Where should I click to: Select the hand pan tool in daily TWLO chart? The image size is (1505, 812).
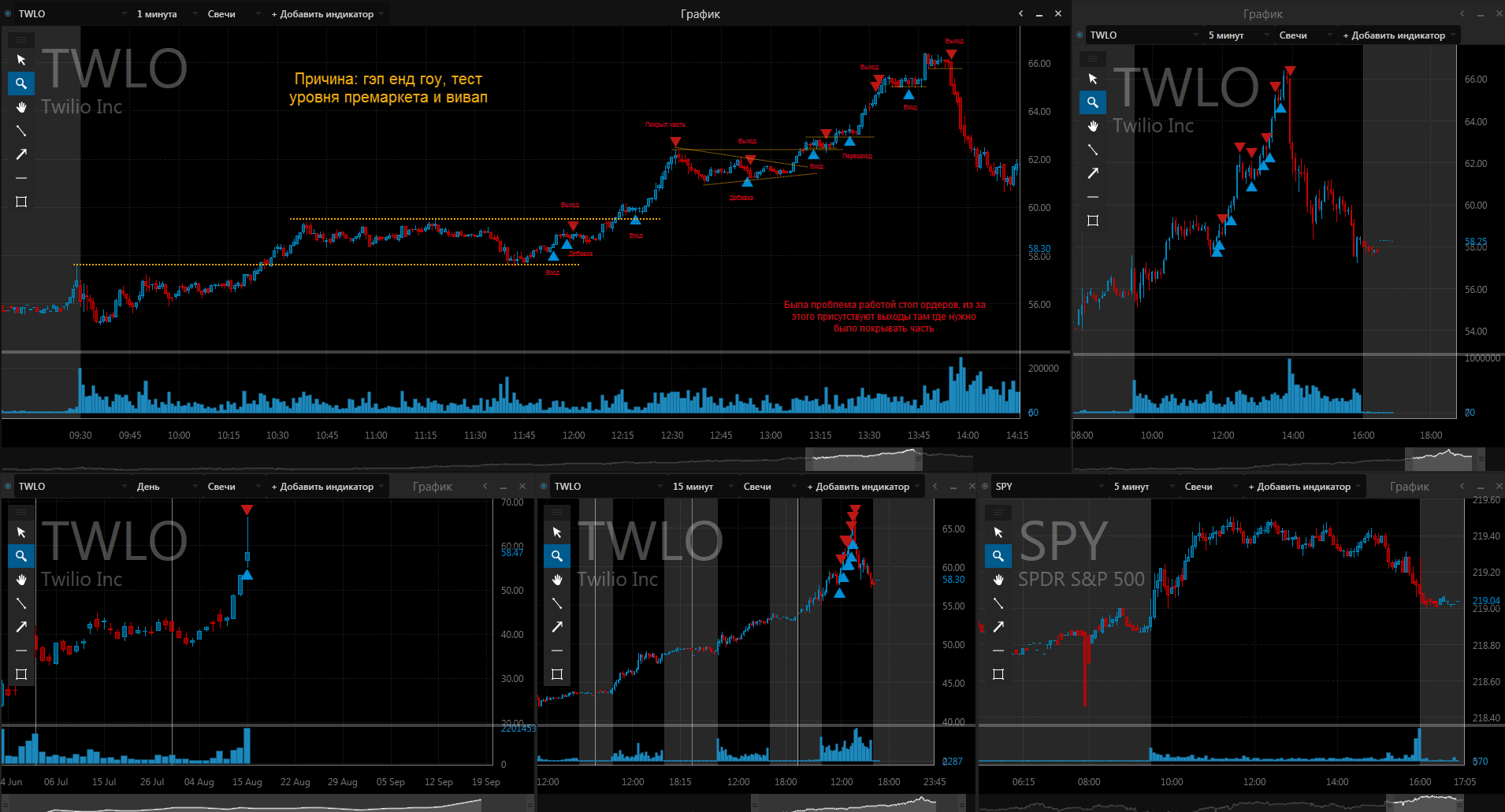[x=21, y=580]
